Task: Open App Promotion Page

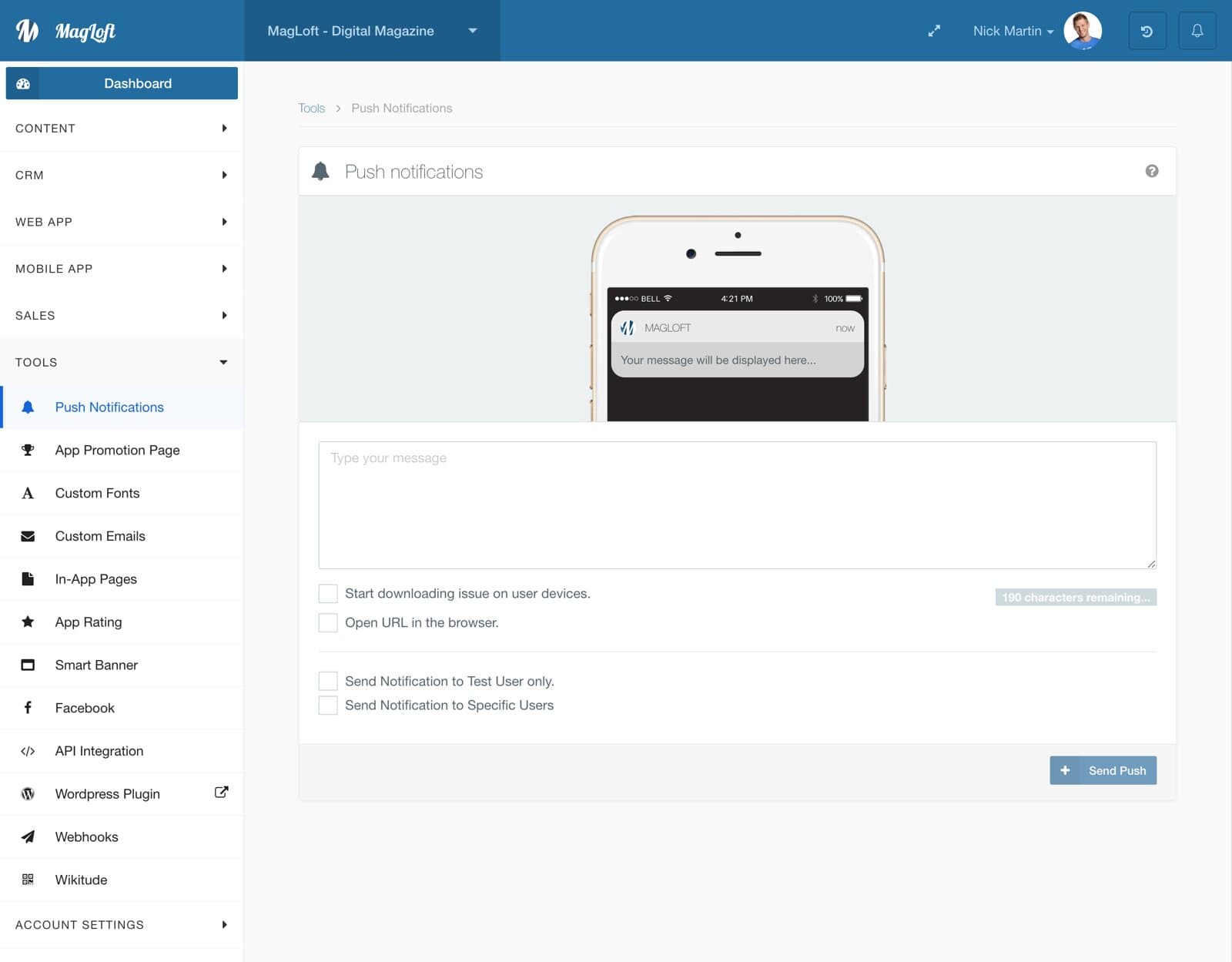Action: (122, 450)
